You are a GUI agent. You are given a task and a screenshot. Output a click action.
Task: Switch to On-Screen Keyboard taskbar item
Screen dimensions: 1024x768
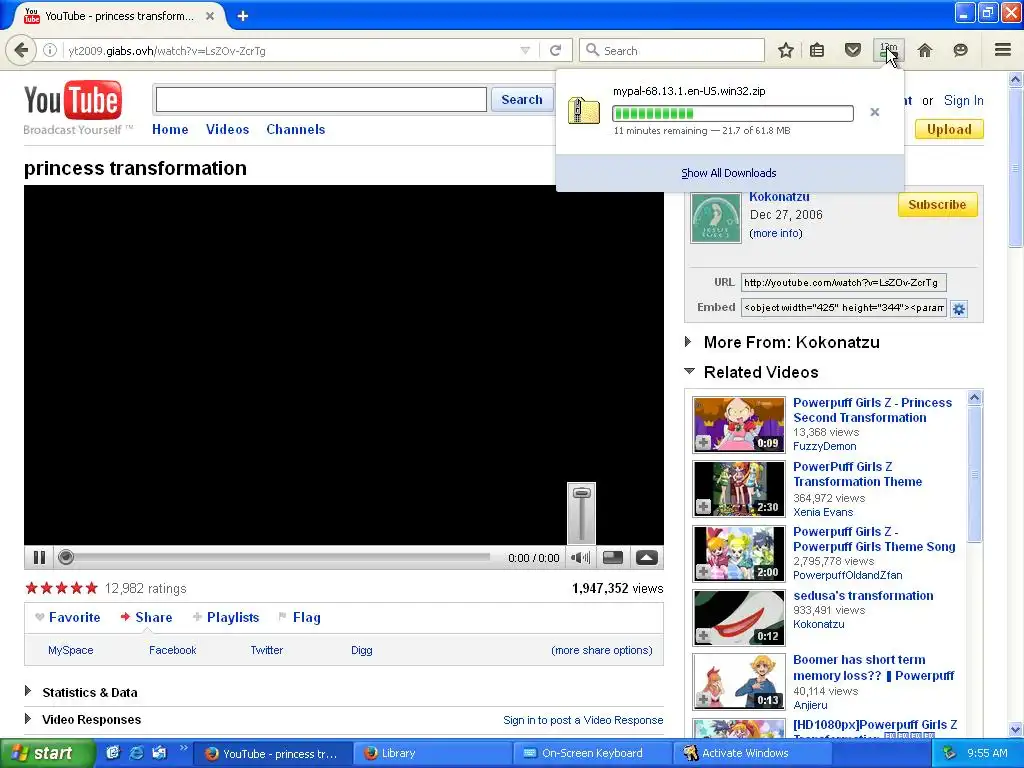(592, 753)
